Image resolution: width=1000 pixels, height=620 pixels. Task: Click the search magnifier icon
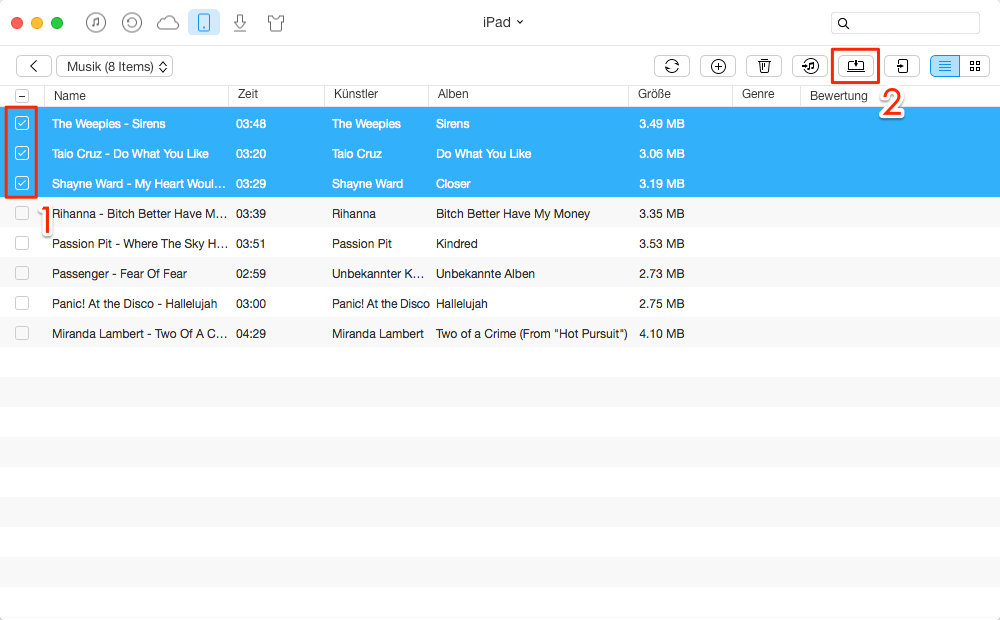tap(843, 24)
